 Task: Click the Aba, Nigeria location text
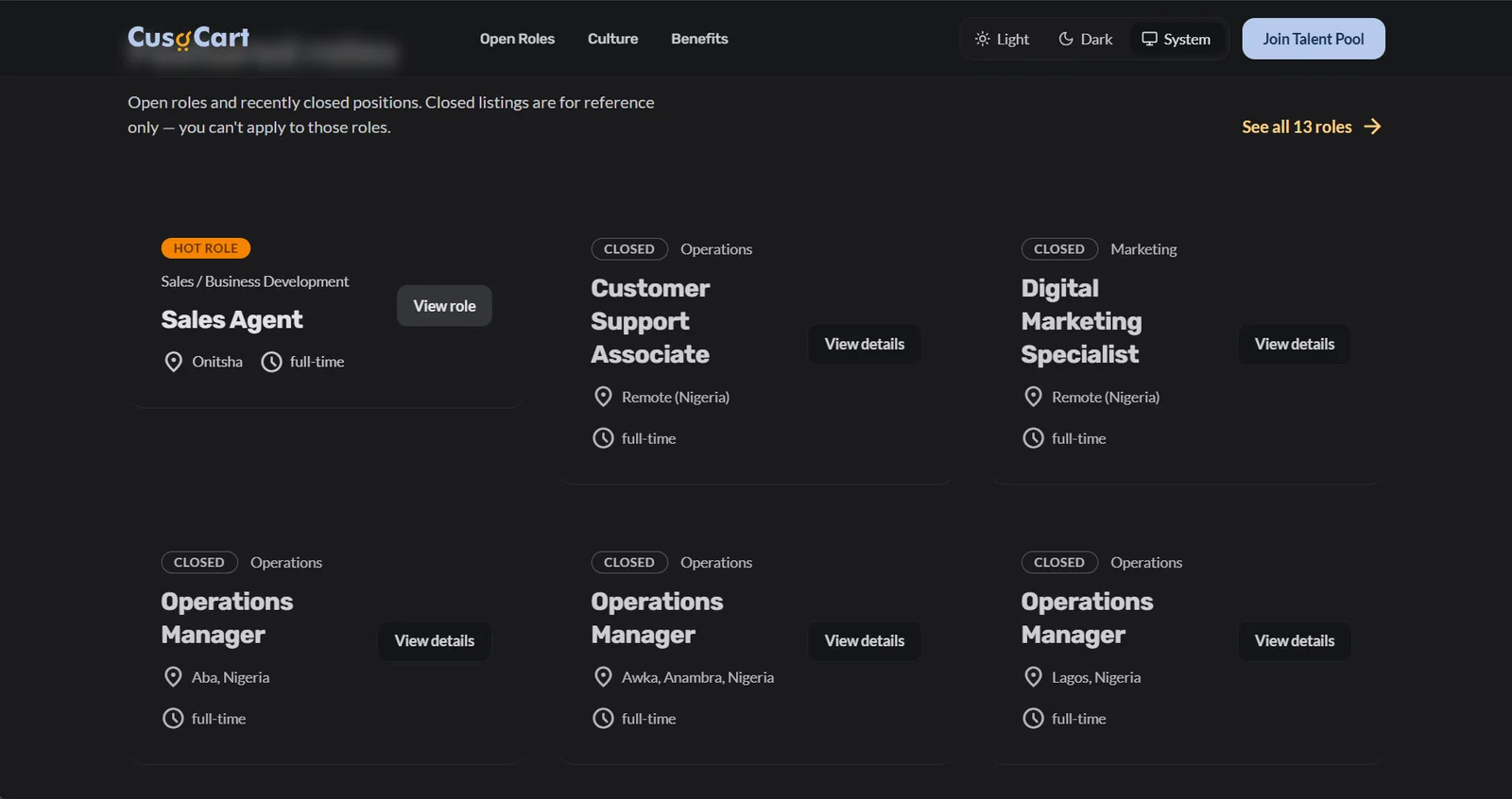click(x=231, y=677)
